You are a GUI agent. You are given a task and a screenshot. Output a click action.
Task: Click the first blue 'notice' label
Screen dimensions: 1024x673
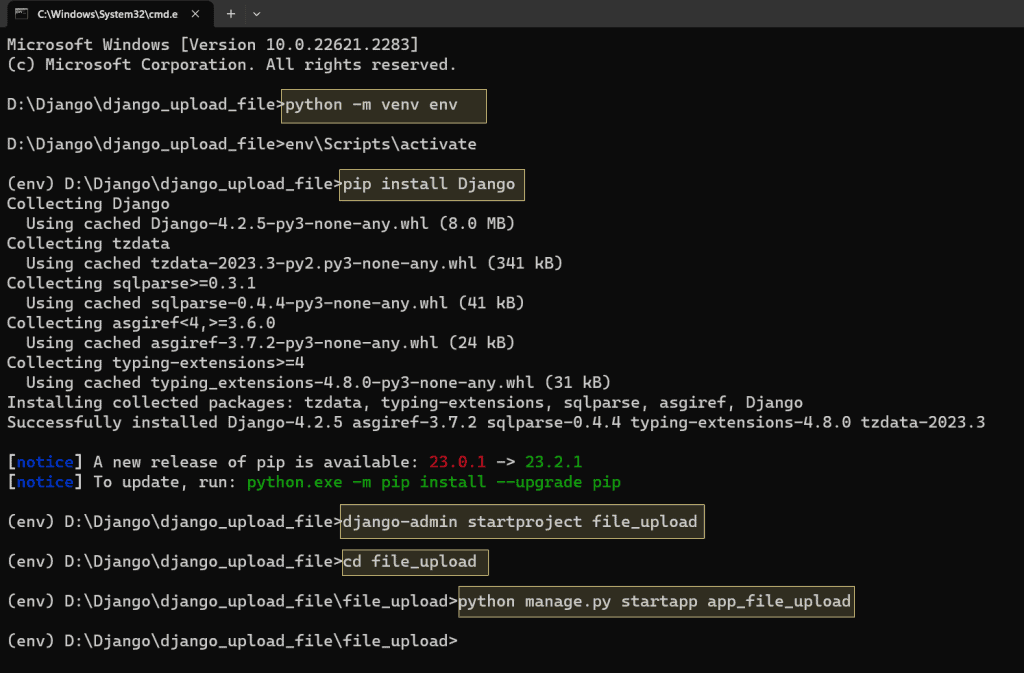pyautogui.click(x=44, y=461)
